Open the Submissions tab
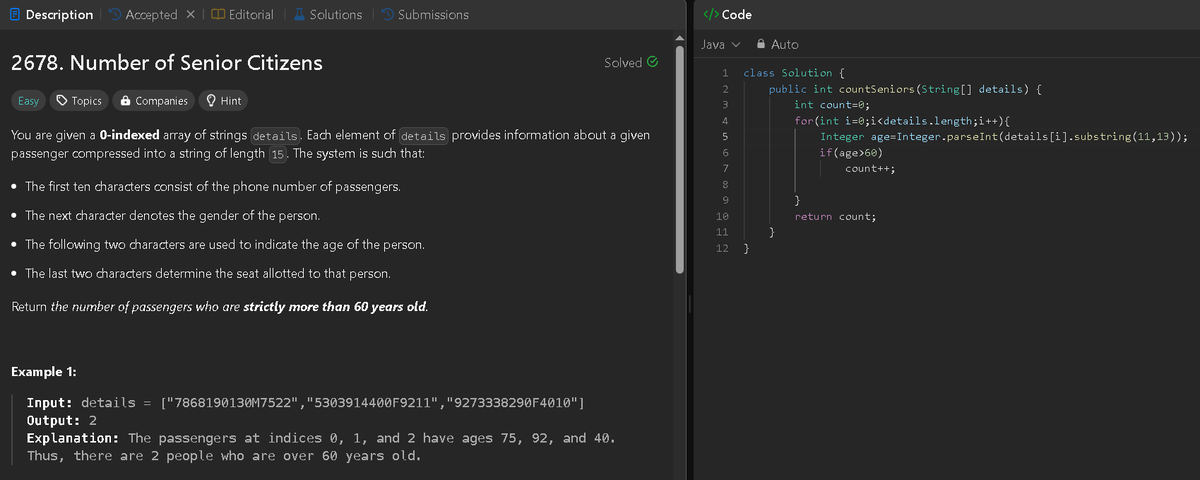Image resolution: width=1200 pixels, height=480 pixels. pos(424,15)
